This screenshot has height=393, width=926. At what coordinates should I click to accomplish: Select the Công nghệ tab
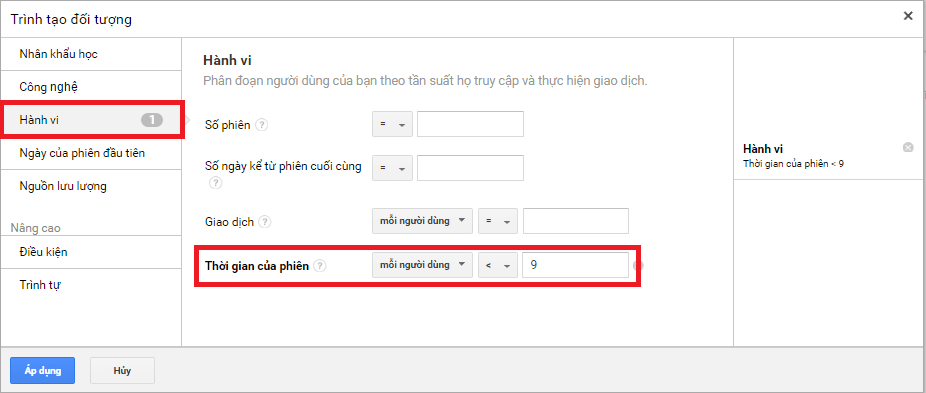pyautogui.click(x=91, y=87)
